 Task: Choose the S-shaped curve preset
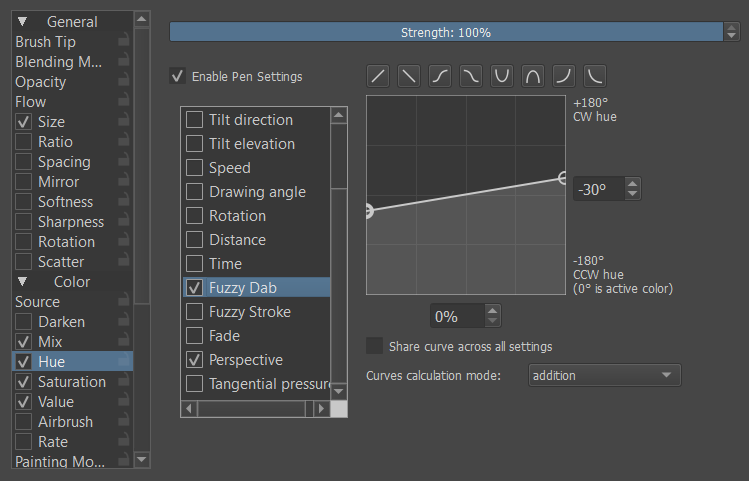(441, 75)
